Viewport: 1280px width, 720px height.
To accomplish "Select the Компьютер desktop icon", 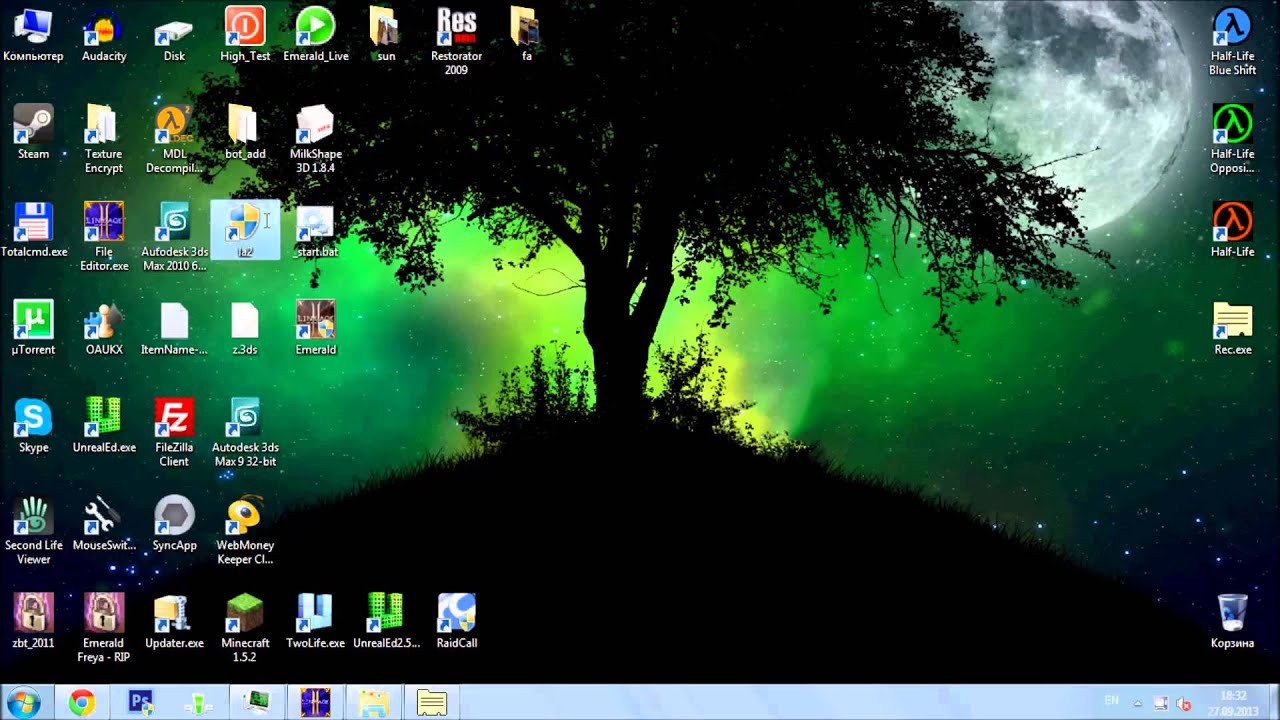I will tap(33, 36).
